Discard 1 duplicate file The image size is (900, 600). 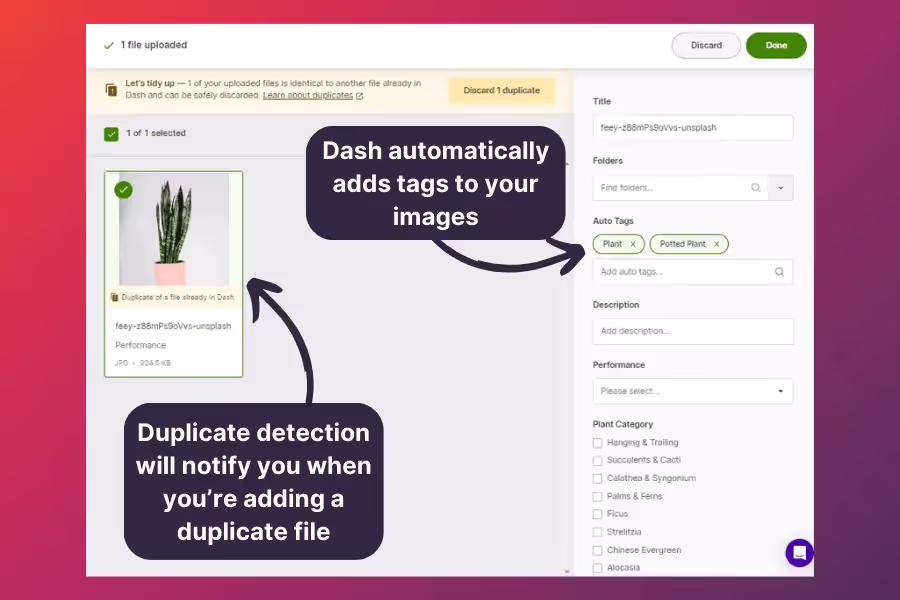pos(502,91)
